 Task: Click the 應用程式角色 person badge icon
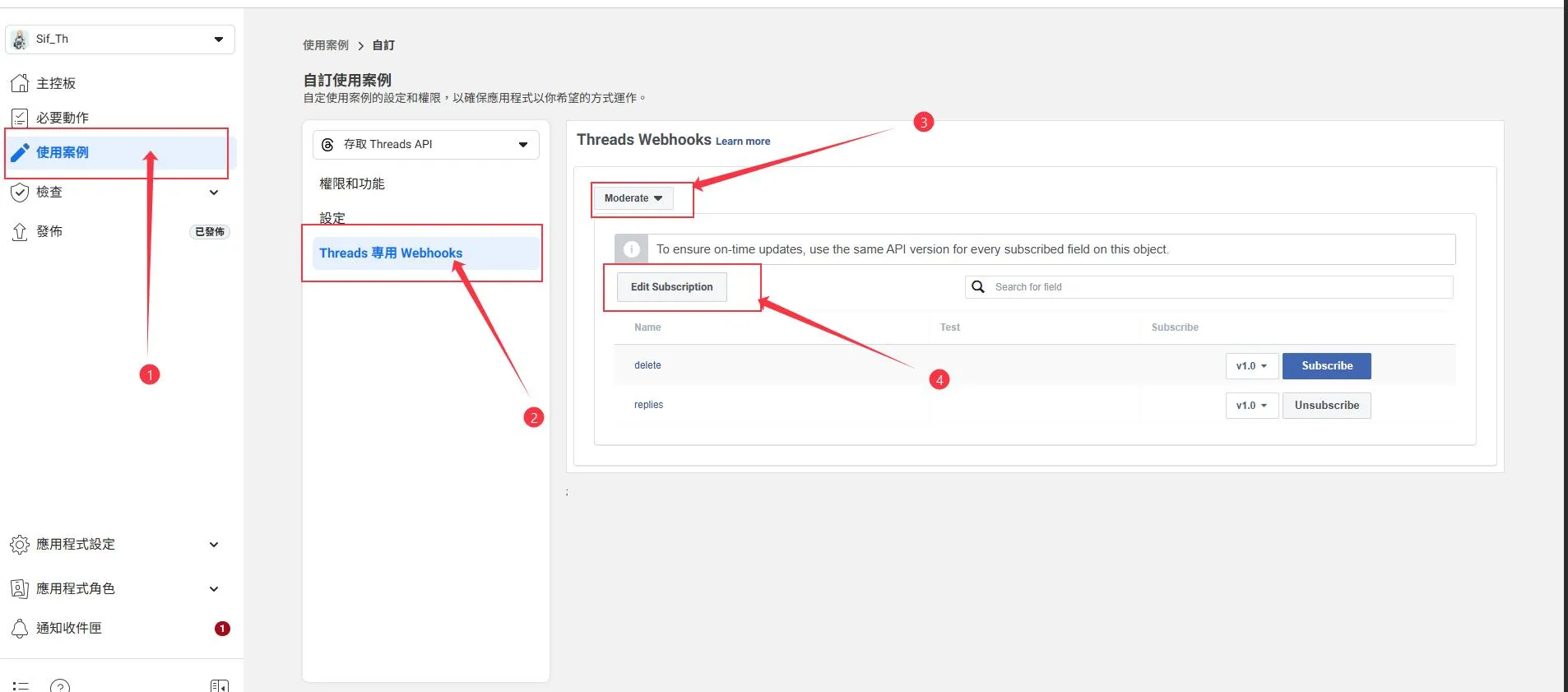(x=20, y=588)
